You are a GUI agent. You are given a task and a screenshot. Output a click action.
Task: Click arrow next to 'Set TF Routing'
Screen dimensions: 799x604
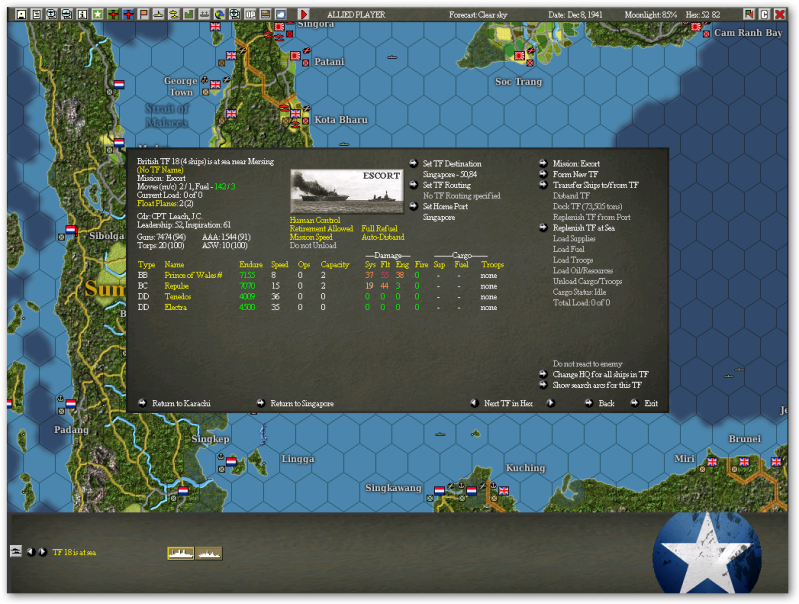(x=413, y=185)
